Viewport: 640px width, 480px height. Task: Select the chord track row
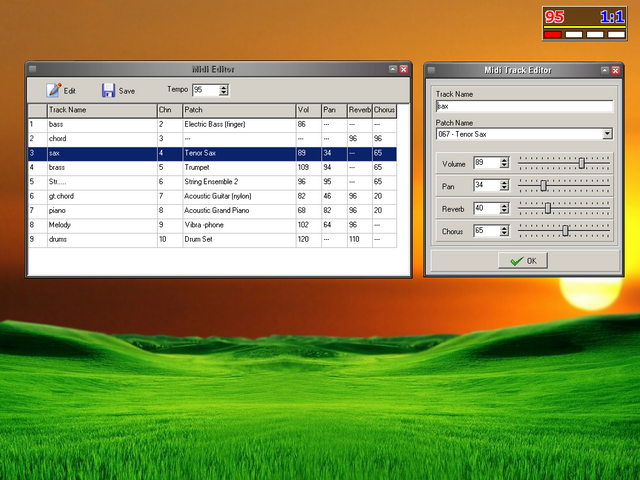point(212,139)
